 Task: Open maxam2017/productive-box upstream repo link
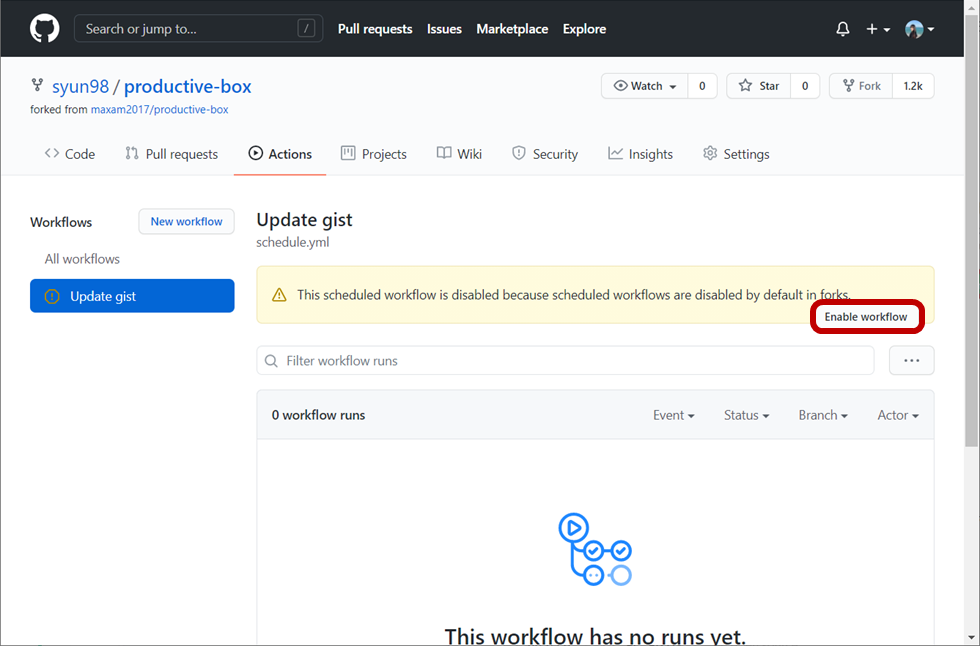tap(159, 109)
